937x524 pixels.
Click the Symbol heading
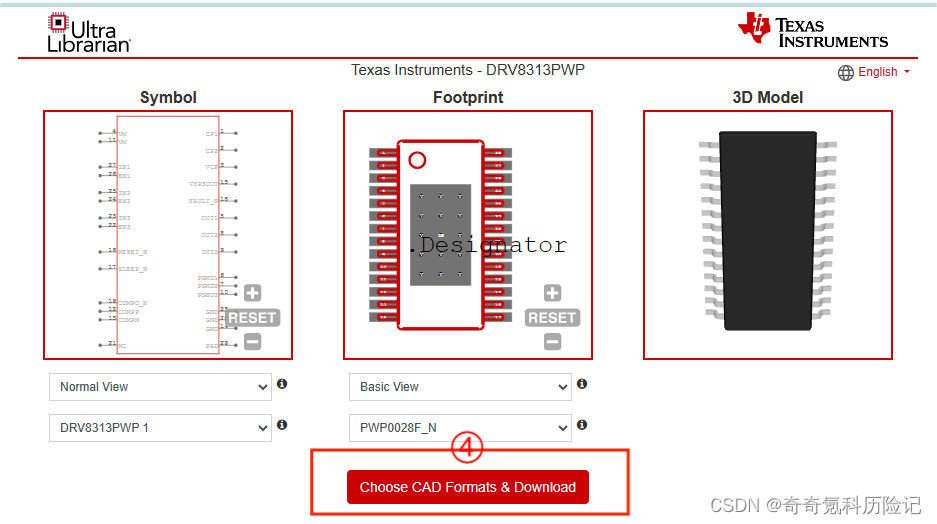pos(168,97)
